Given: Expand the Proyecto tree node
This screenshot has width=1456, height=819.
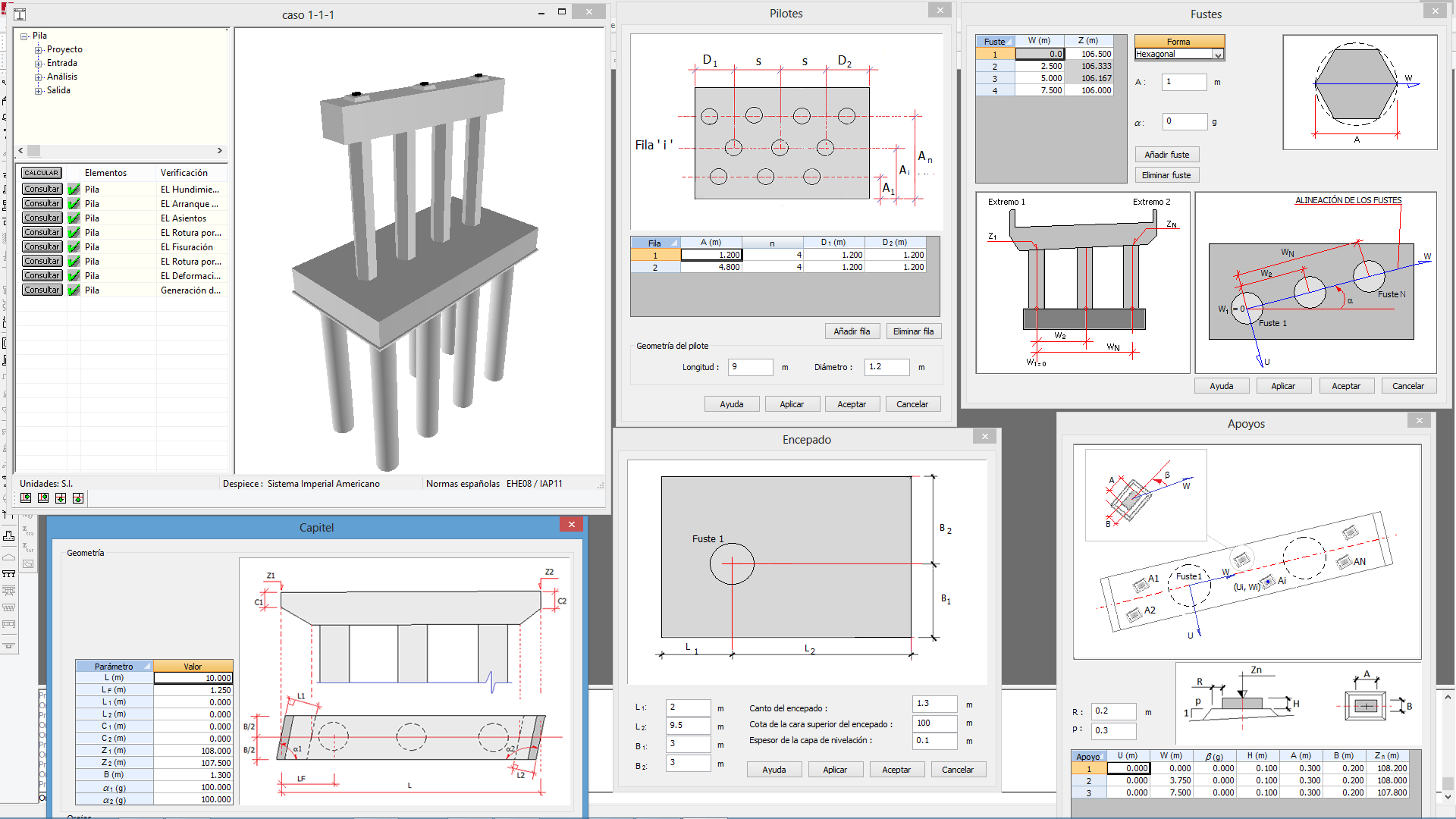Looking at the screenshot, I should click(39, 50).
